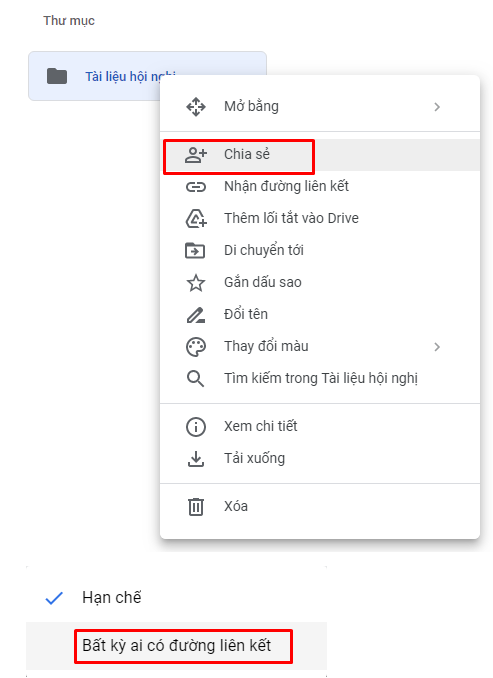
Task: Choose Tải xuống from the context menu
Action: (x=320, y=458)
